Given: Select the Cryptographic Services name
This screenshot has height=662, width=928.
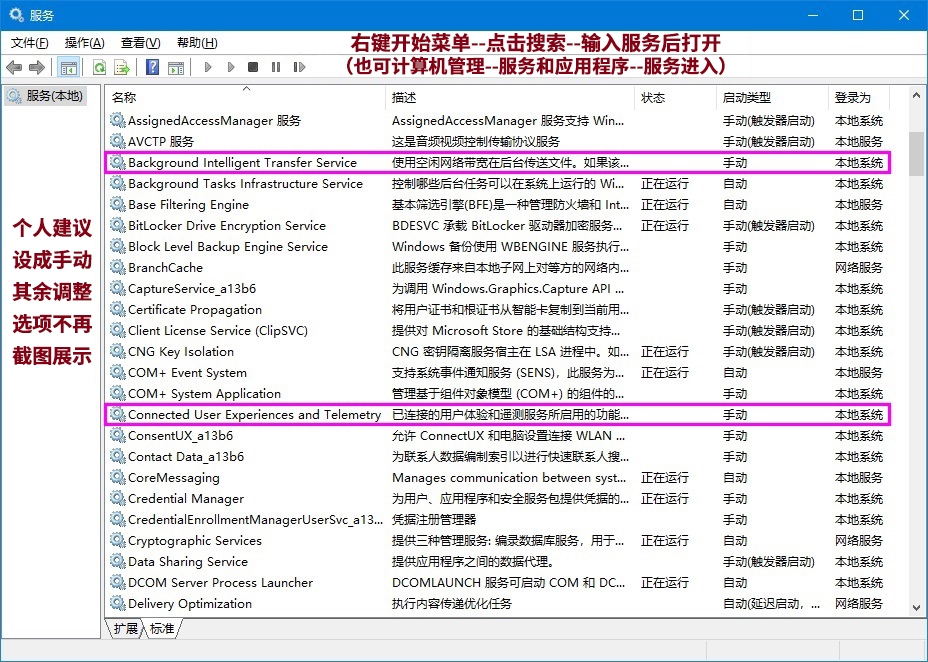Looking at the screenshot, I should 195,541.
